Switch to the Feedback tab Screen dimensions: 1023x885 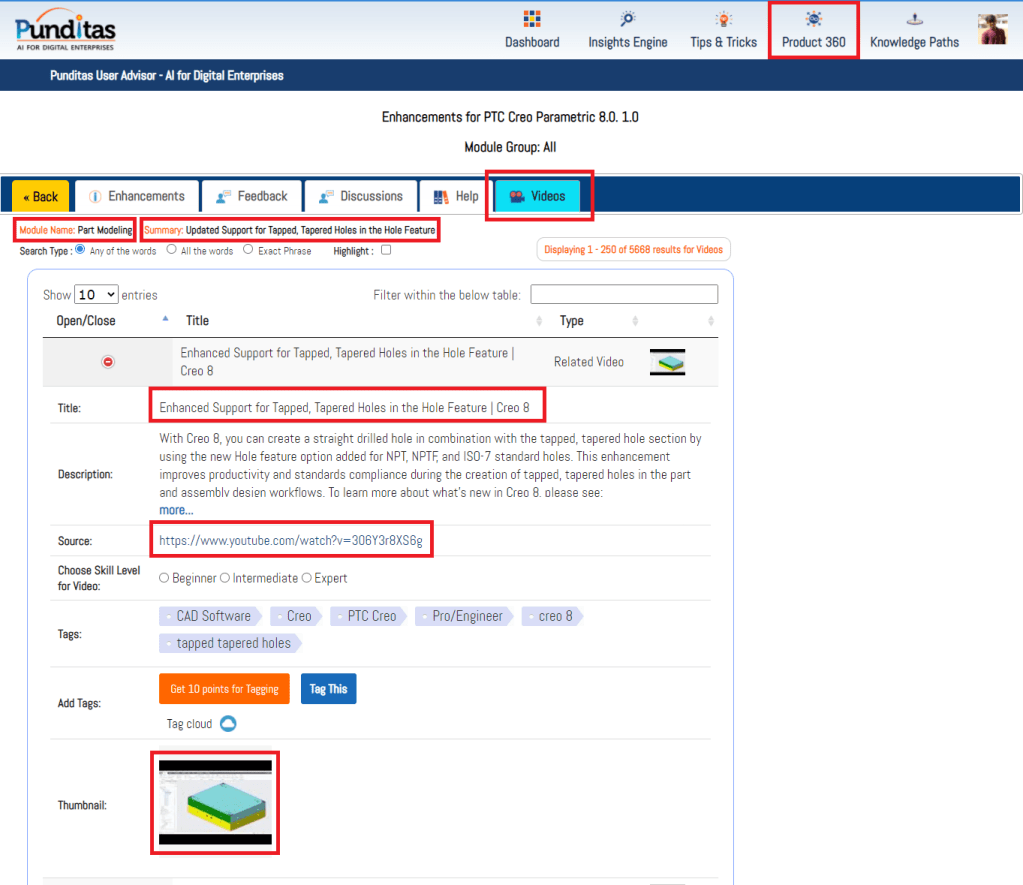click(x=251, y=196)
